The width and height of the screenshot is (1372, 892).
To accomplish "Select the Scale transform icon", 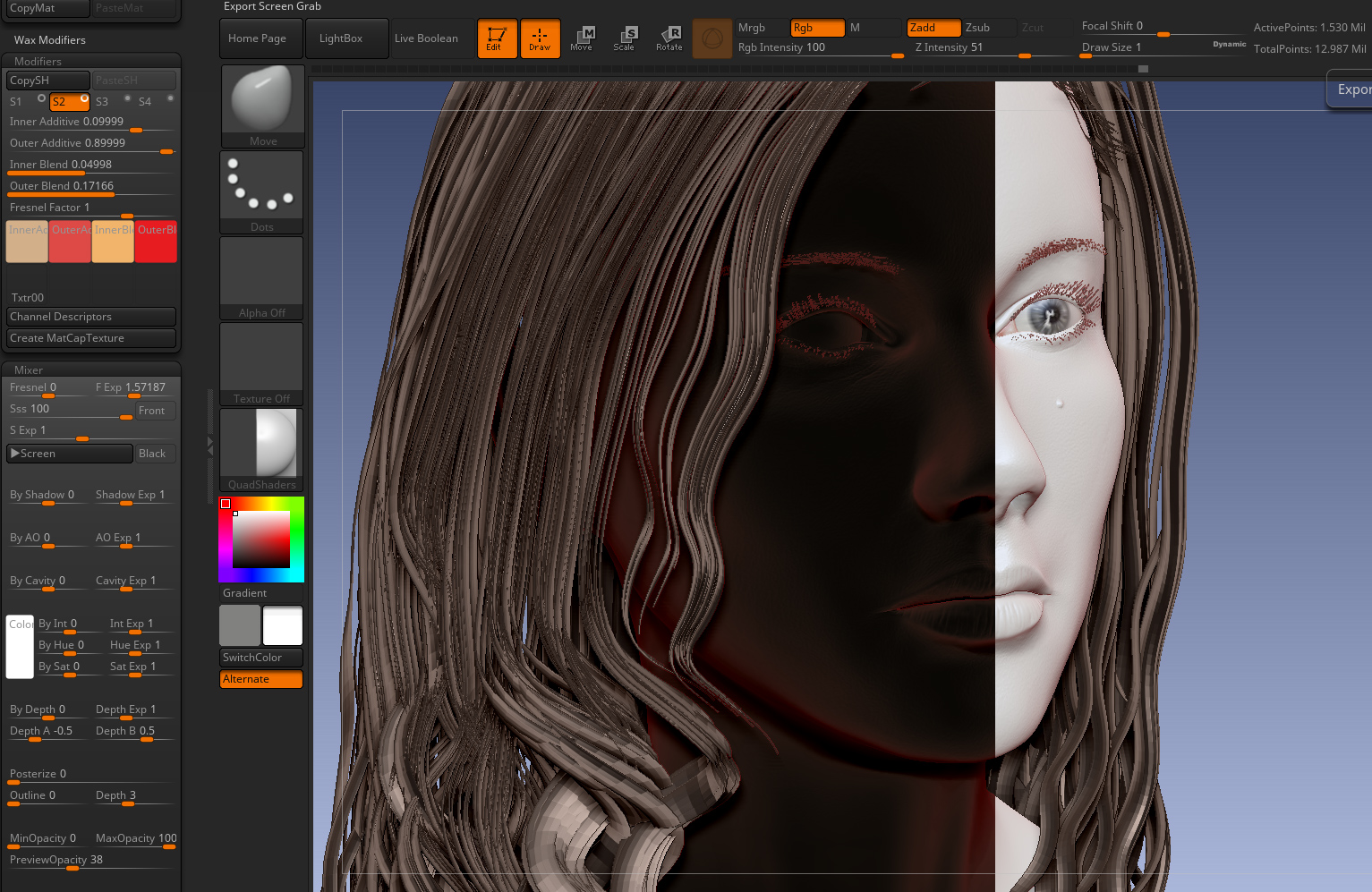I will coord(626,38).
